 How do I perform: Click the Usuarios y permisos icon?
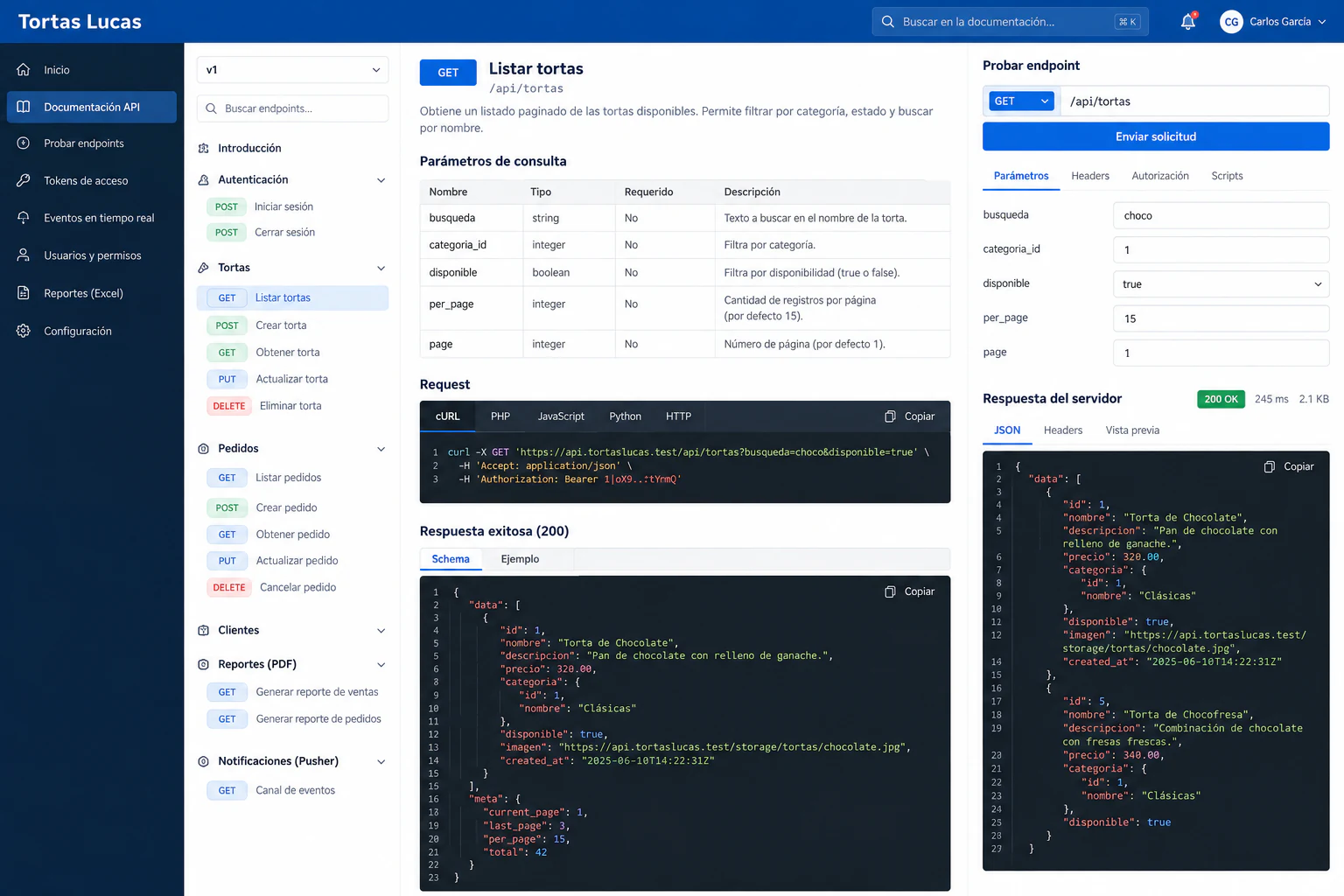(24, 255)
